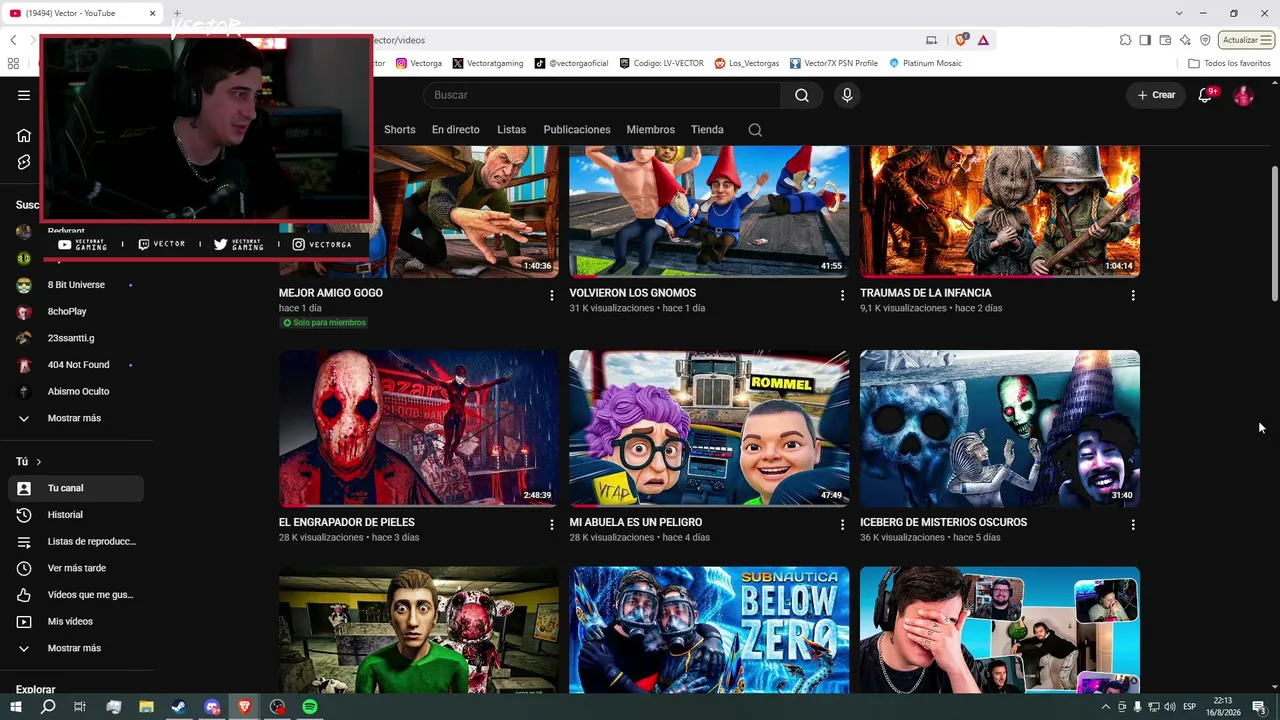Open the Windows Start menu
The width and height of the screenshot is (1280, 720).
pos(16,707)
